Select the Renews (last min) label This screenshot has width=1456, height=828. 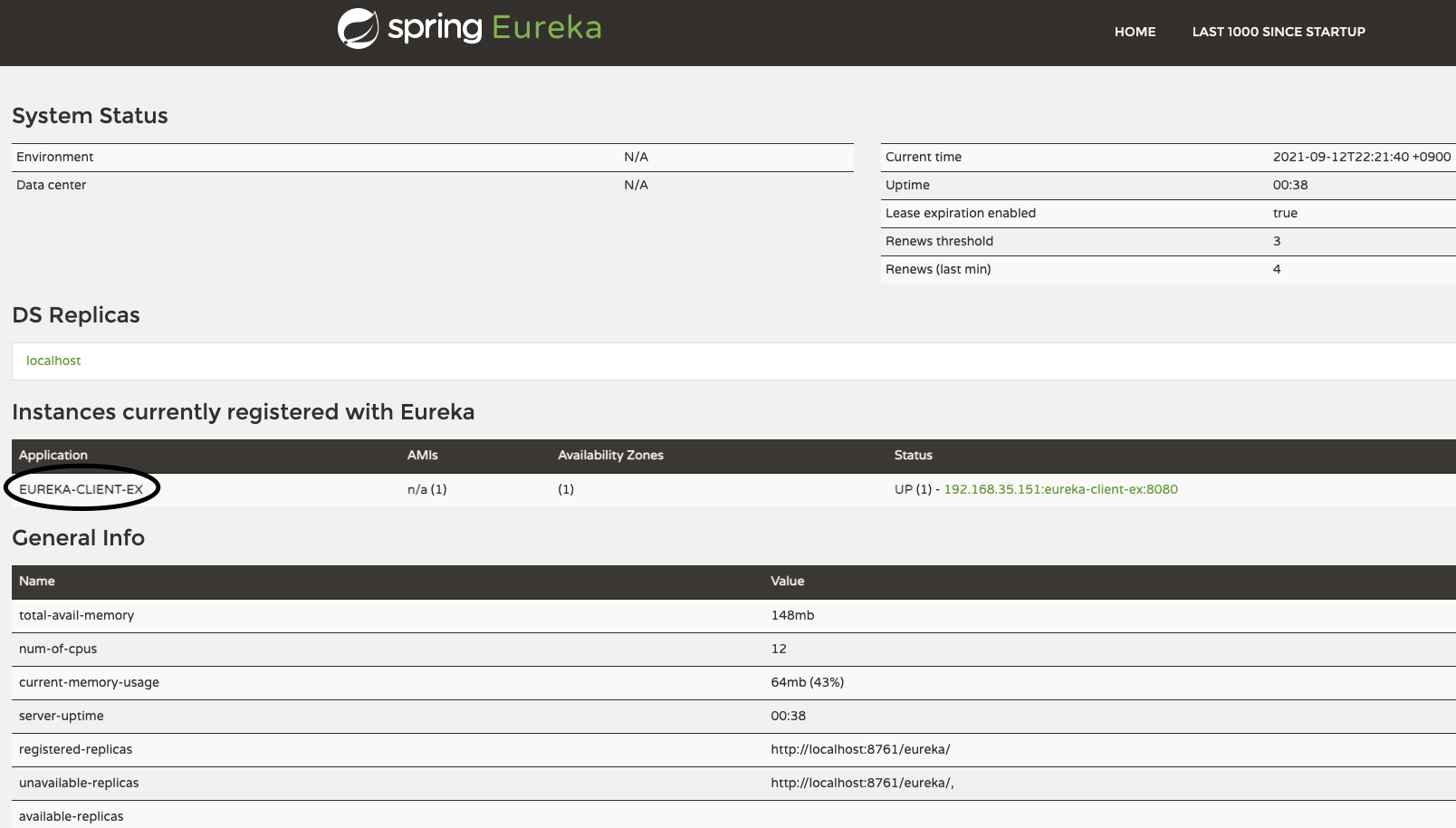coord(938,269)
